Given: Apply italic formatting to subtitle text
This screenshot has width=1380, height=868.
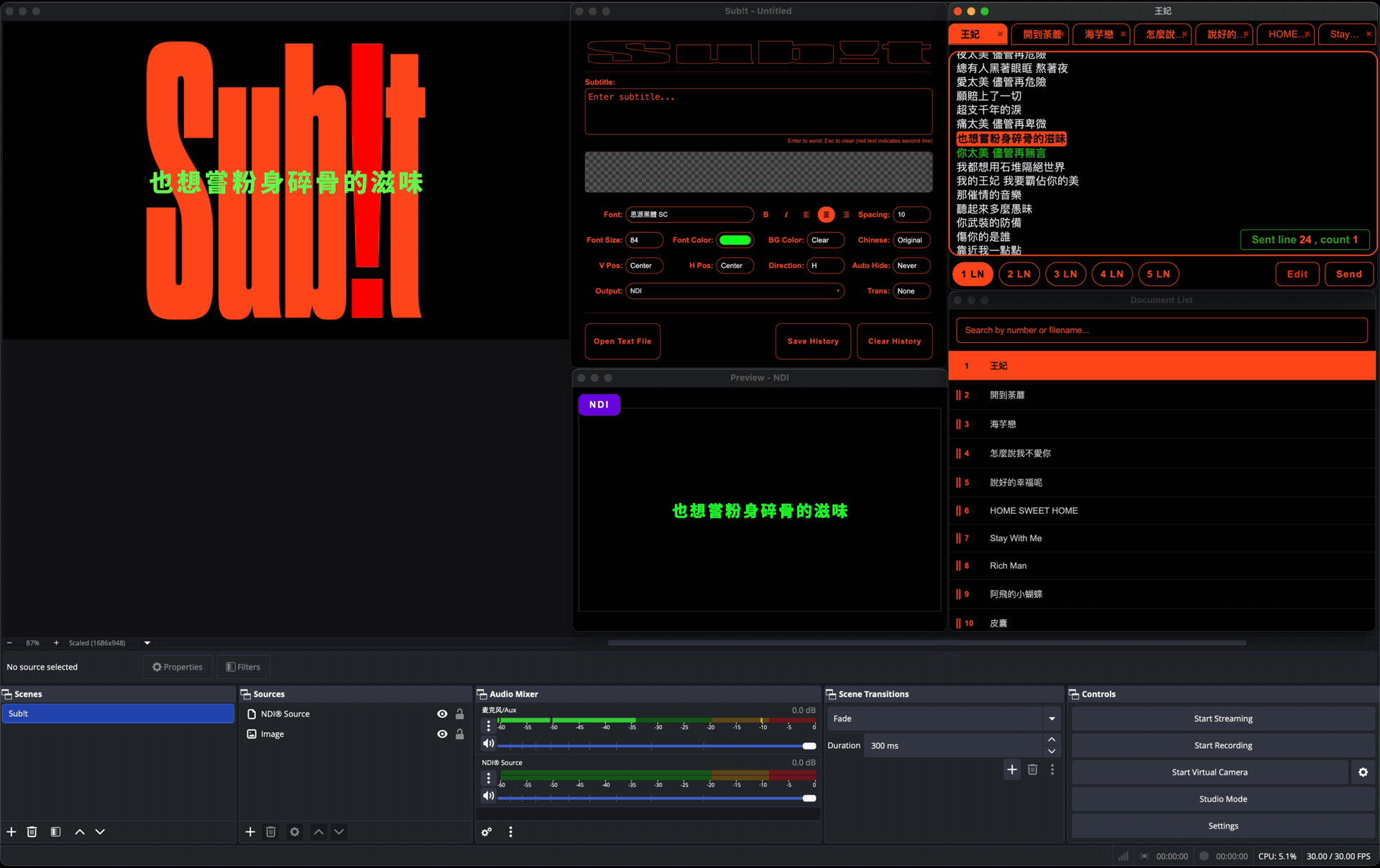Looking at the screenshot, I should pyautogui.click(x=786, y=215).
